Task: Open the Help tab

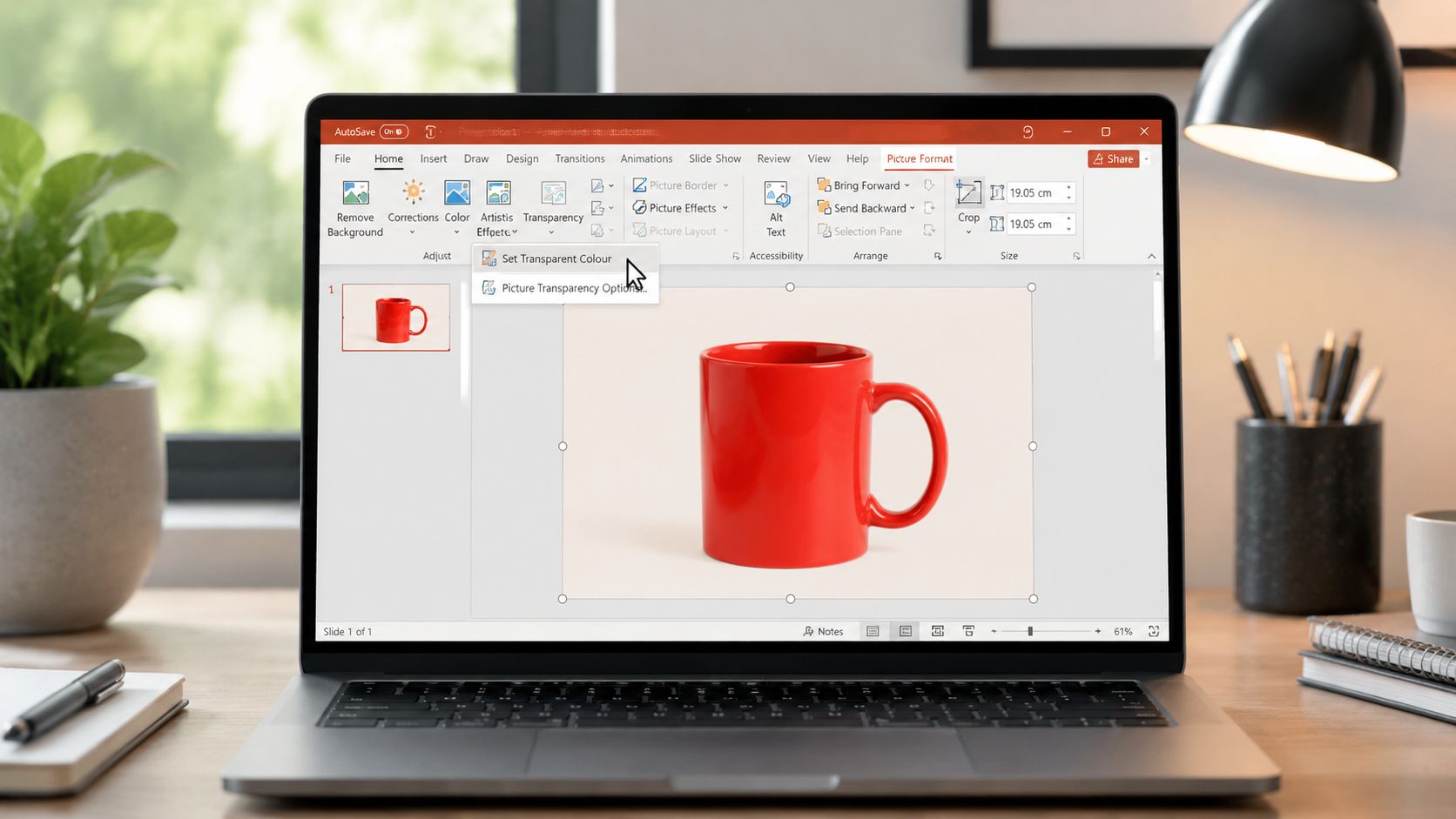Action: pyautogui.click(x=858, y=158)
